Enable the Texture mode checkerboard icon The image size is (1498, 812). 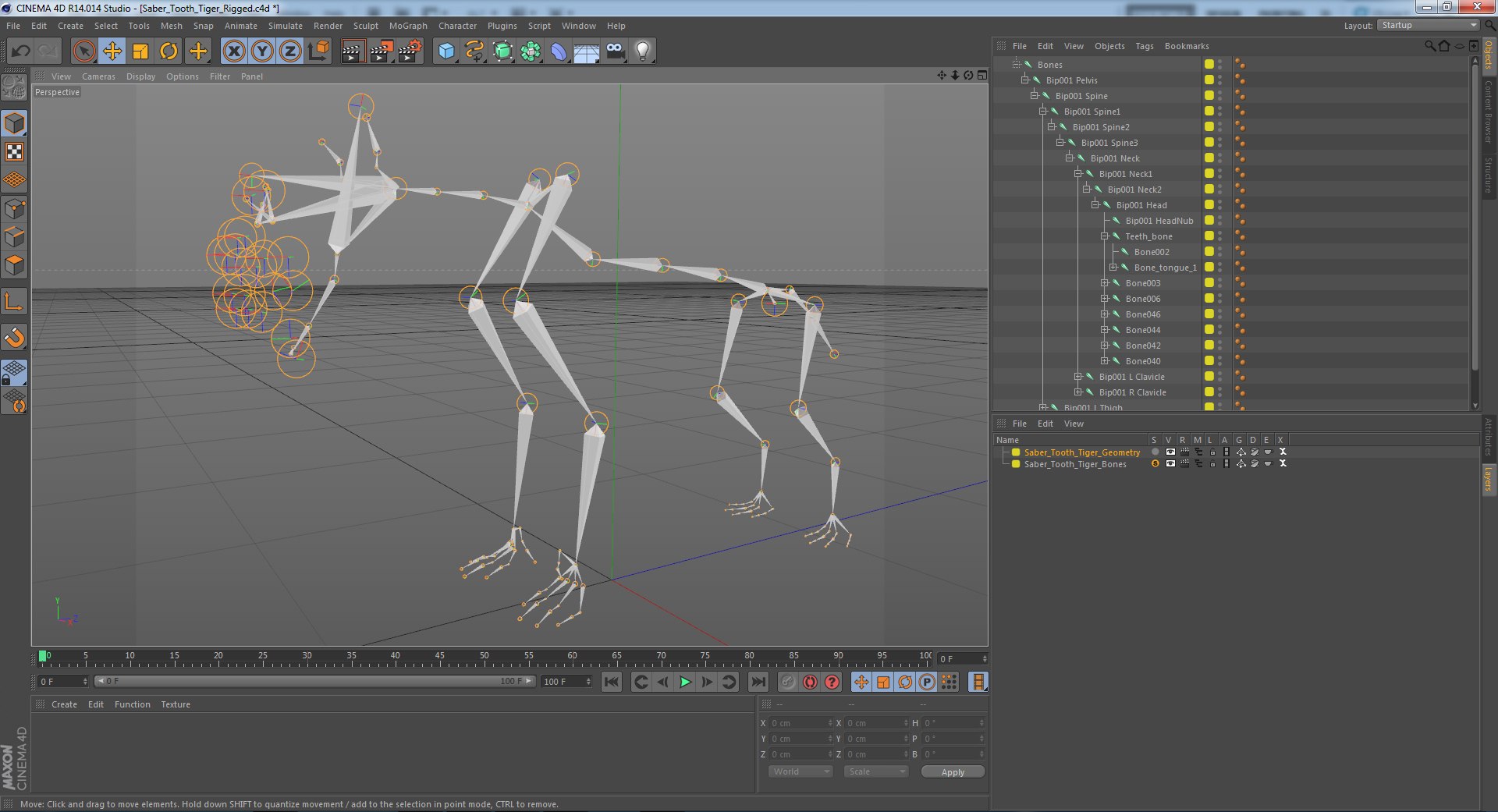(15, 152)
